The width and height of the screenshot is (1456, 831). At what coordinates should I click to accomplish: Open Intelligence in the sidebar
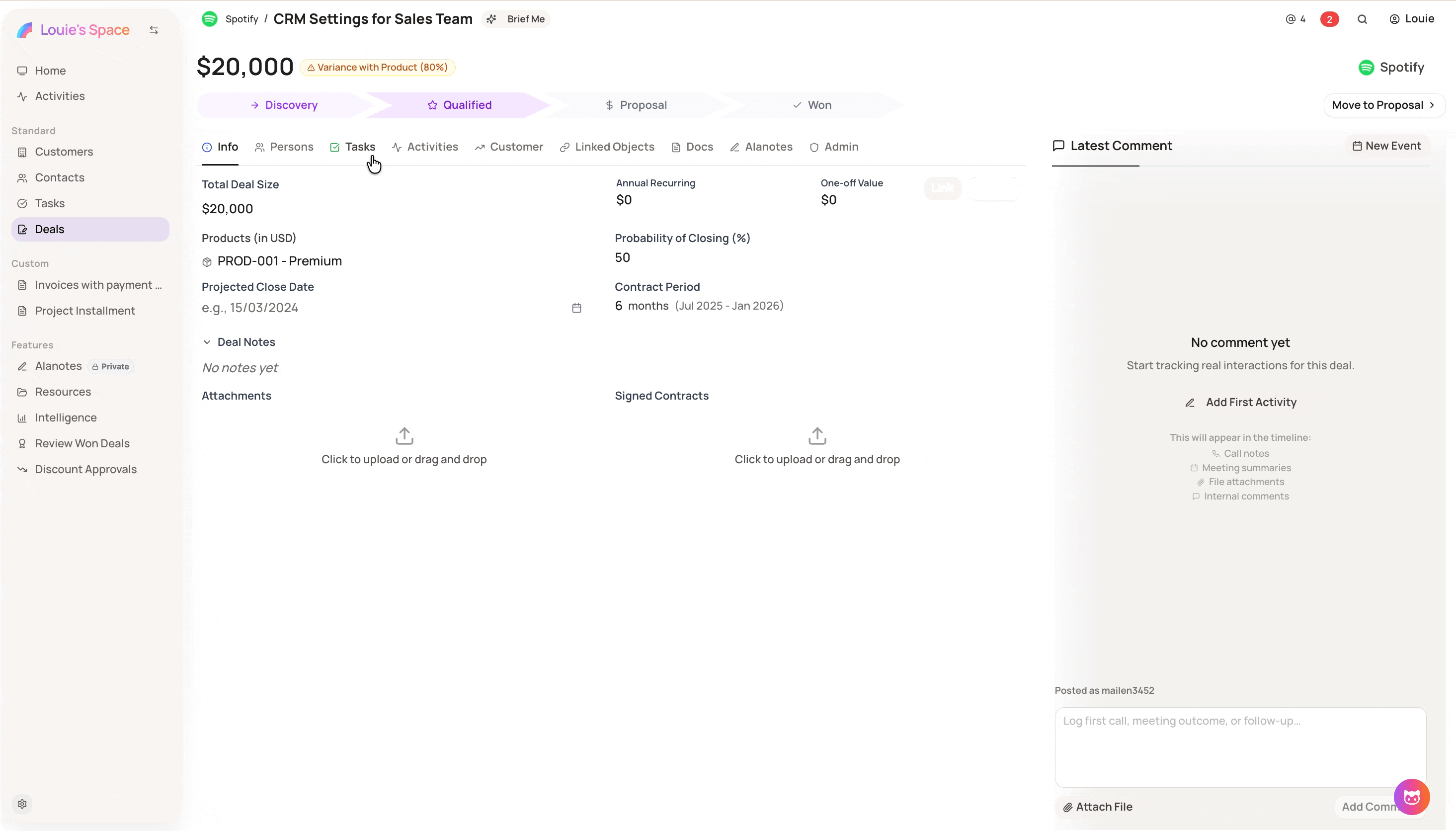(x=90, y=417)
